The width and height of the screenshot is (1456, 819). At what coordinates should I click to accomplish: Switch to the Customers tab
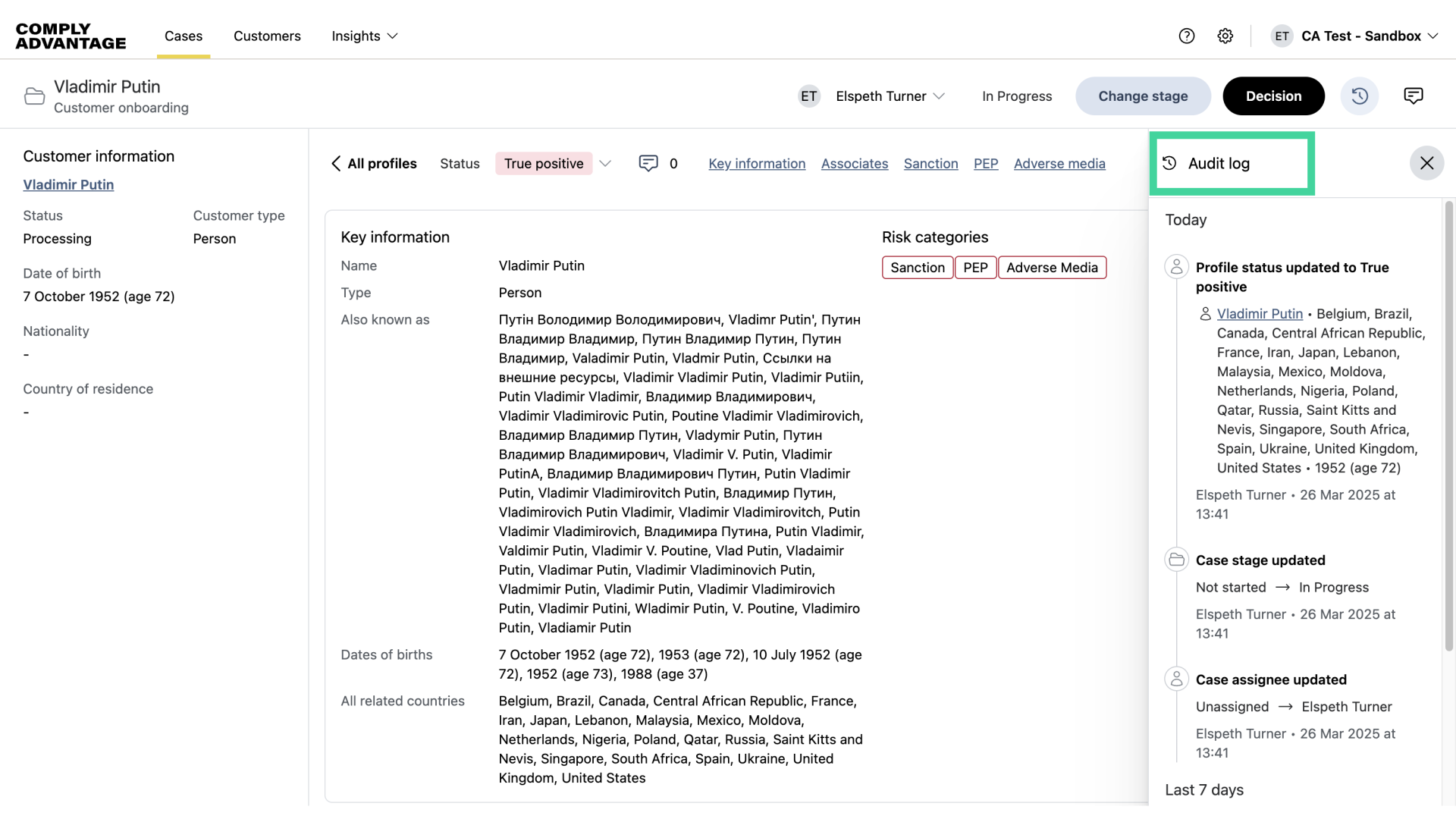(x=267, y=36)
